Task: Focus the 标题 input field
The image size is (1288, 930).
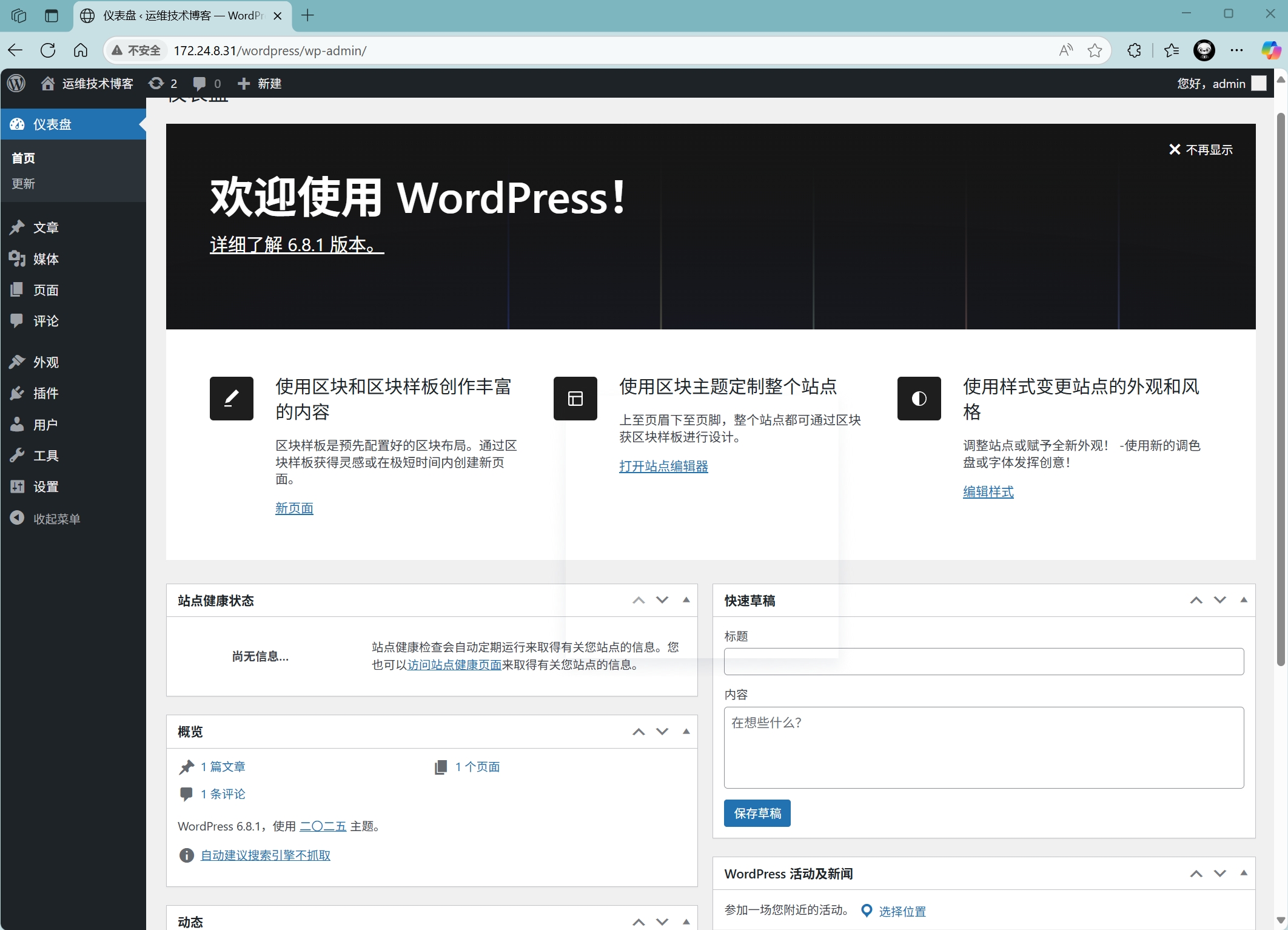Action: click(x=984, y=661)
